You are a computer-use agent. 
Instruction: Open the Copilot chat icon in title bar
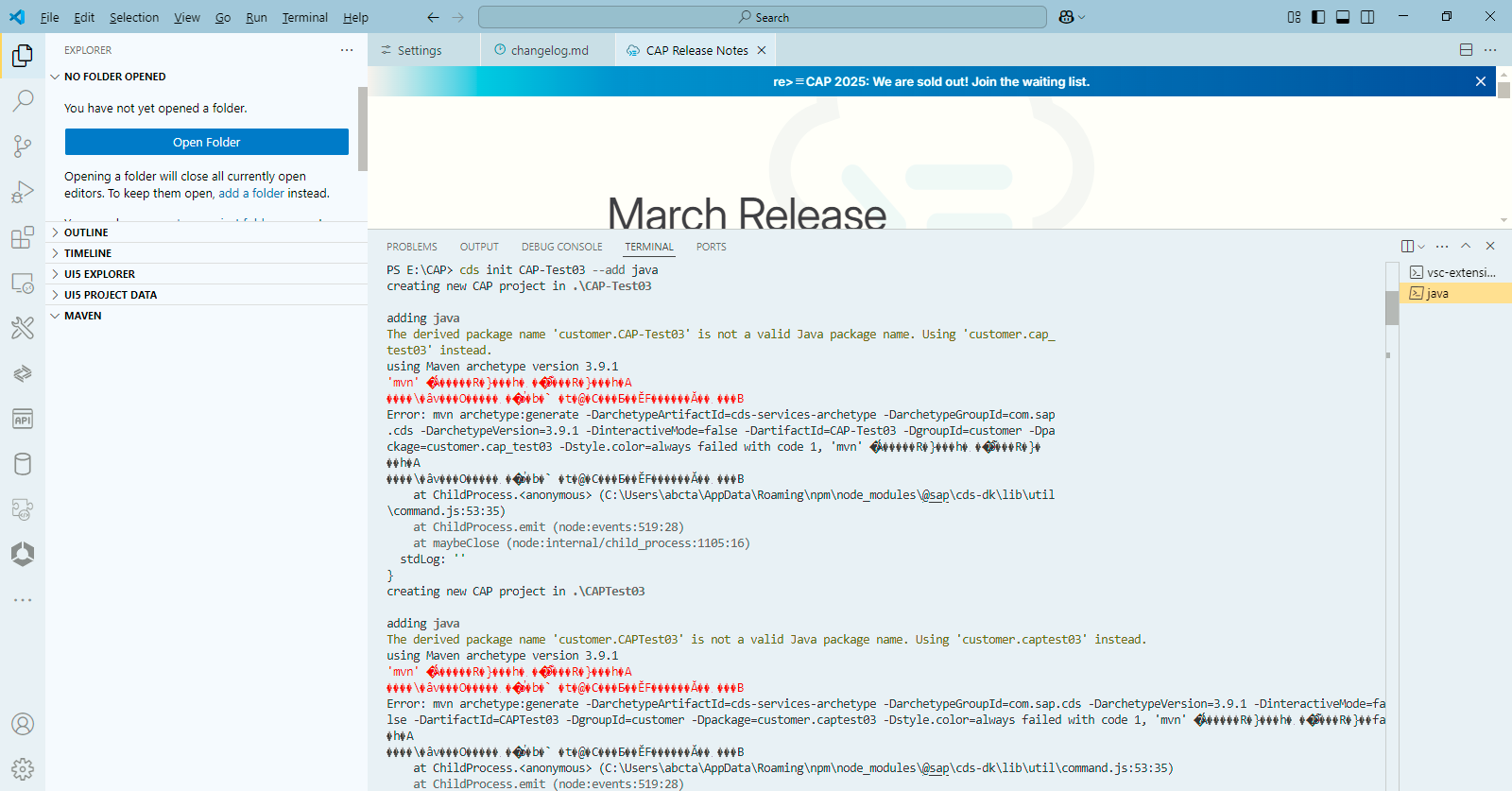click(x=1066, y=17)
